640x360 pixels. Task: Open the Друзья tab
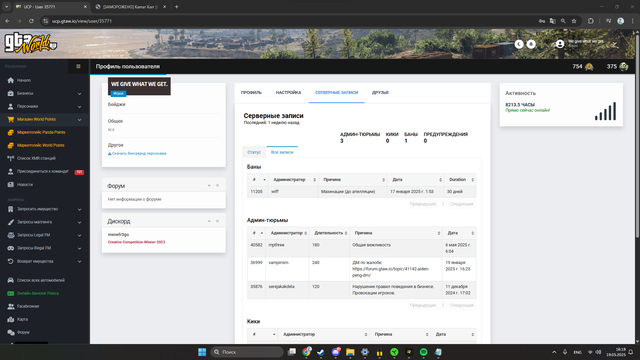[380, 93]
